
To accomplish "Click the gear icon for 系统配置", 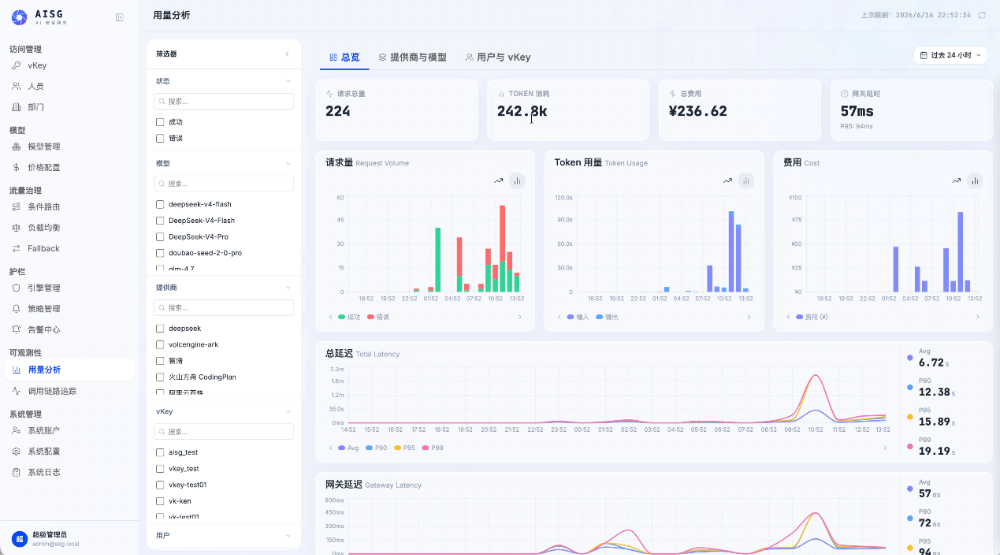I will click(x=16, y=451).
